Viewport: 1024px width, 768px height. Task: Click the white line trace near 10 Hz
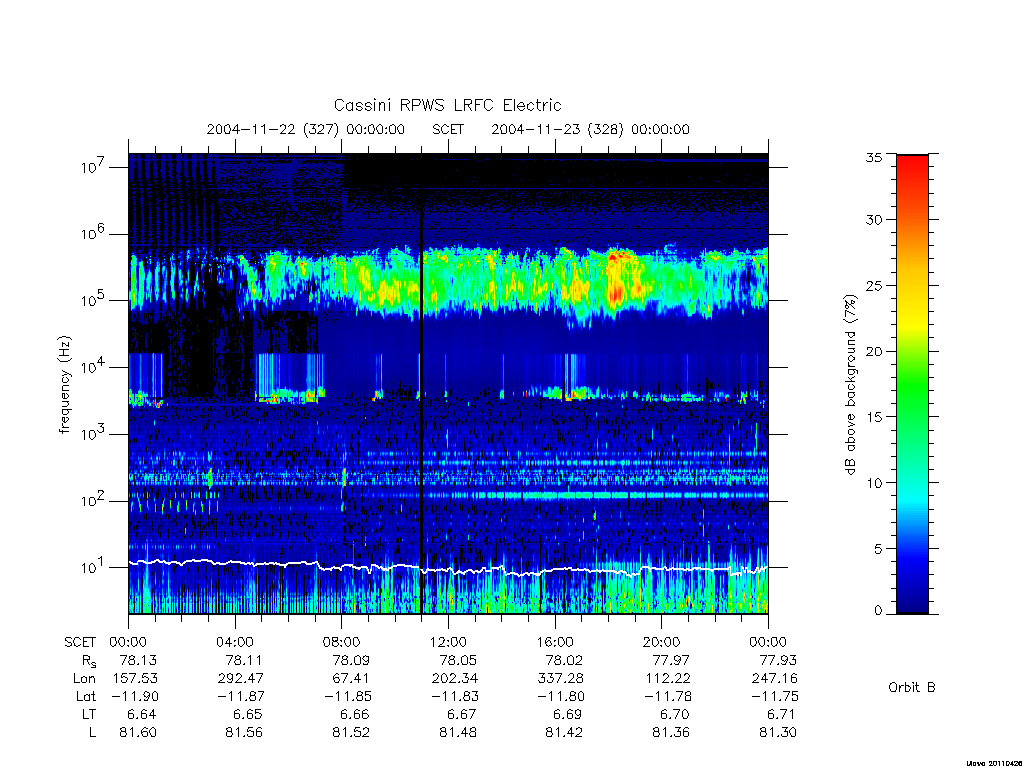(448, 568)
